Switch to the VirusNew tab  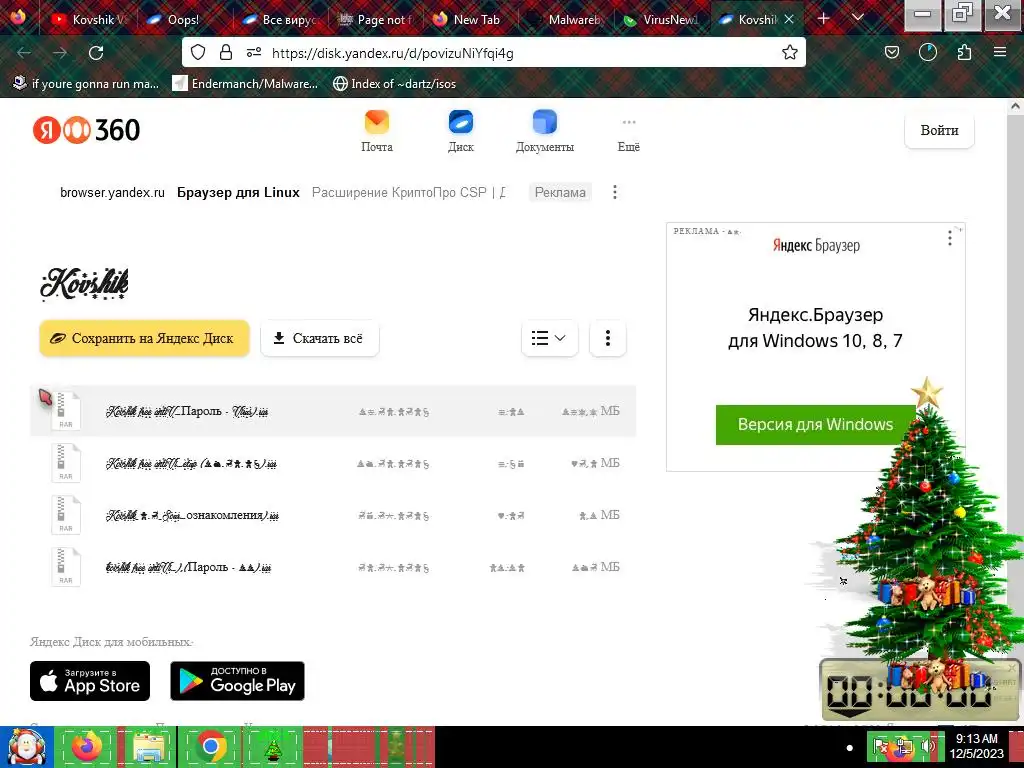point(660,20)
